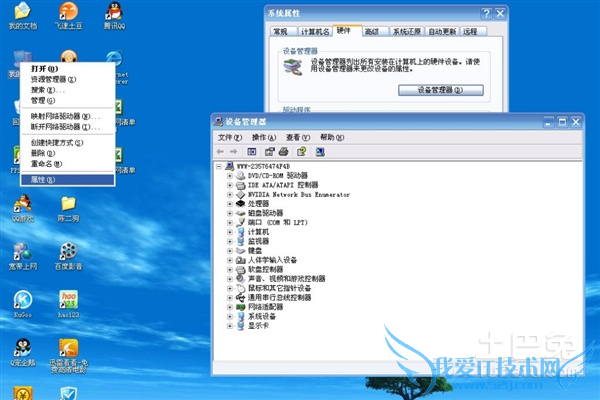600x400 pixels.
Task: Open the 文件(F) menu in Device Manager
Action: click(230, 137)
